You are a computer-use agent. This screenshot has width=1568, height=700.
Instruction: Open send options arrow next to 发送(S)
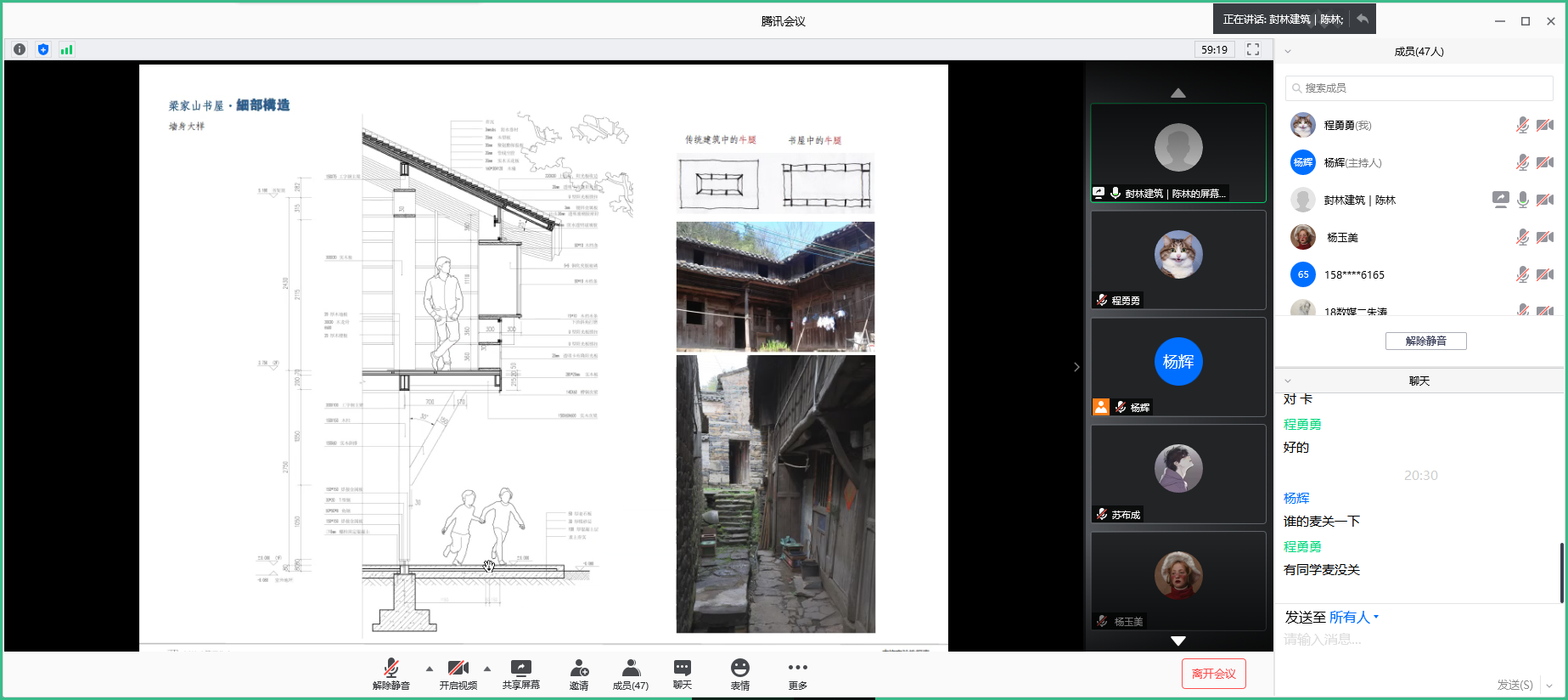pyautogui.click(x=1549, y=686)
